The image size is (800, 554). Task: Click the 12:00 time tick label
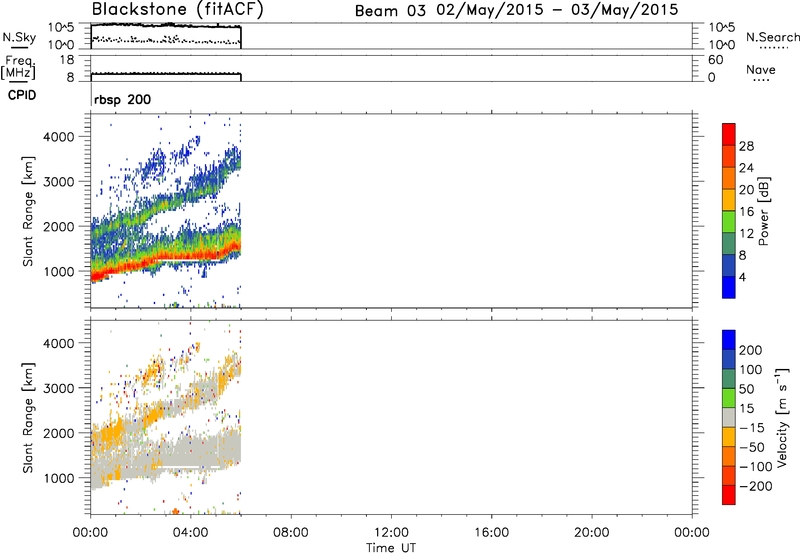click(391, 533)
